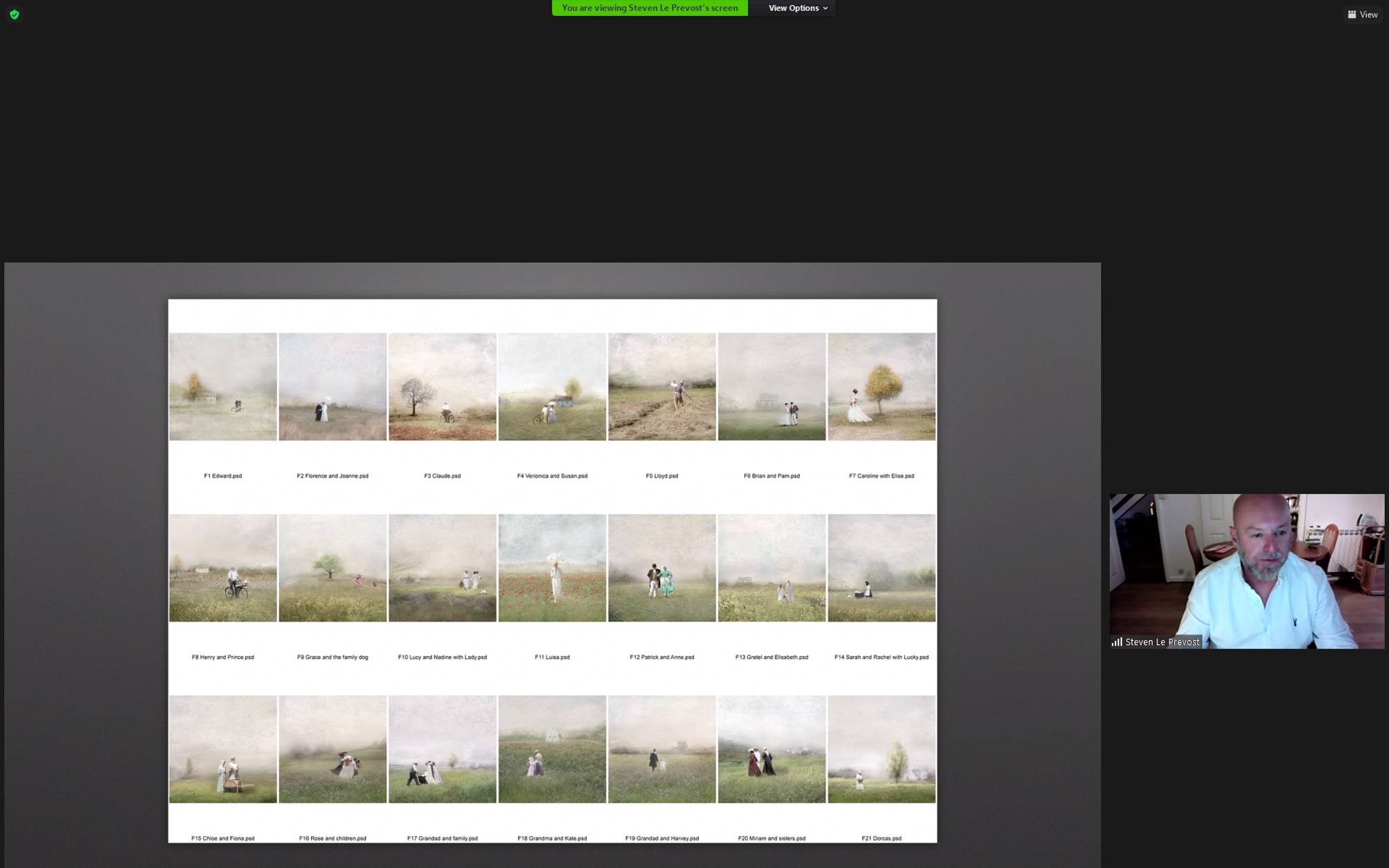Click the 'F11 Luisa.psd' file name
The image size is (1389, 868).
tap(552, 657)
